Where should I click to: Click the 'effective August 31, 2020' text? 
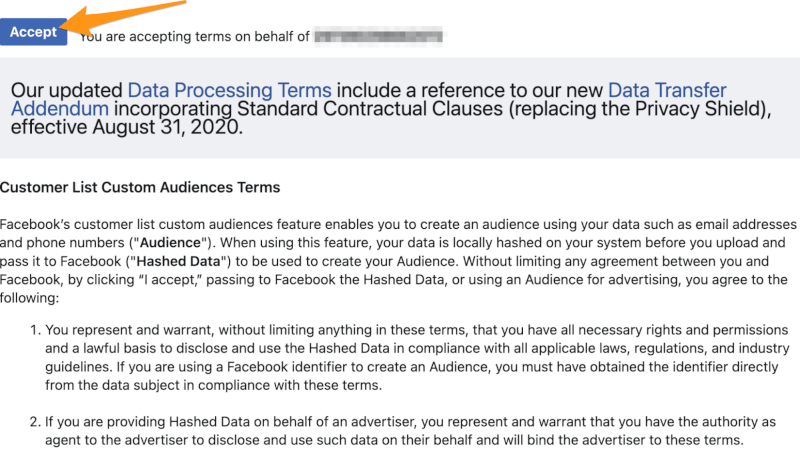[127, 127]
